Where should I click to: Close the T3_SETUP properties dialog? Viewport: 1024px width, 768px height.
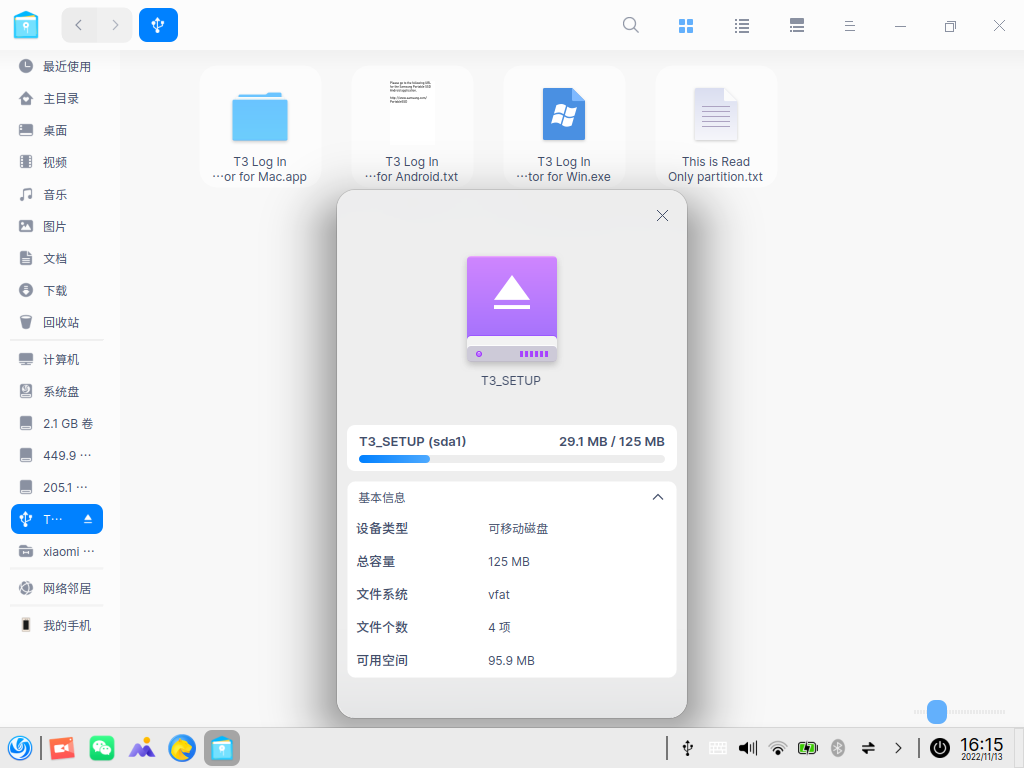(x=662, y=215)
